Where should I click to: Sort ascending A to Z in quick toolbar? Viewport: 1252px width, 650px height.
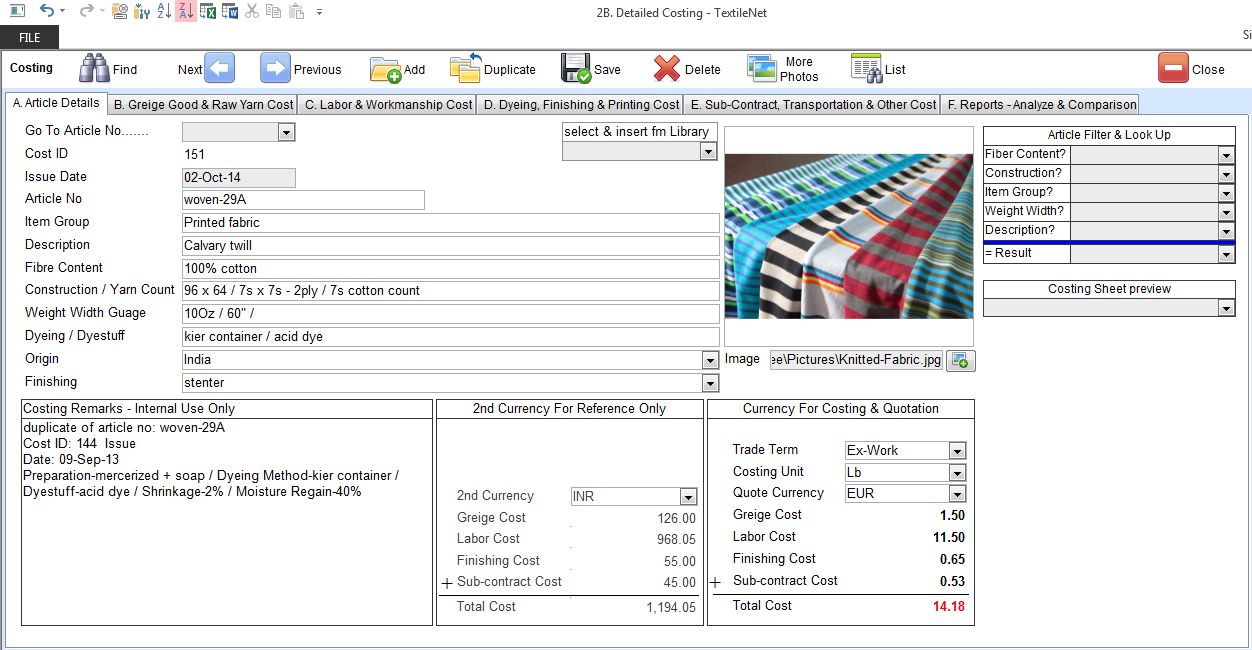[x=163, y=12]
